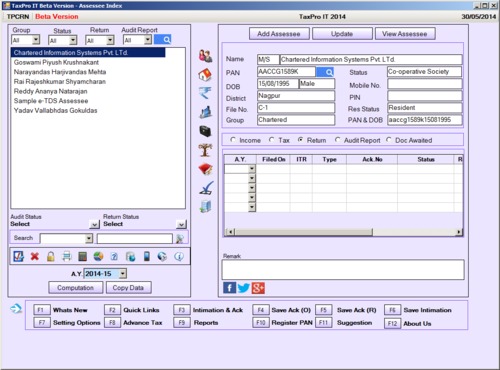Click the F12 About Us button
Screen dimensions: 500x370
tap(392, 323)
